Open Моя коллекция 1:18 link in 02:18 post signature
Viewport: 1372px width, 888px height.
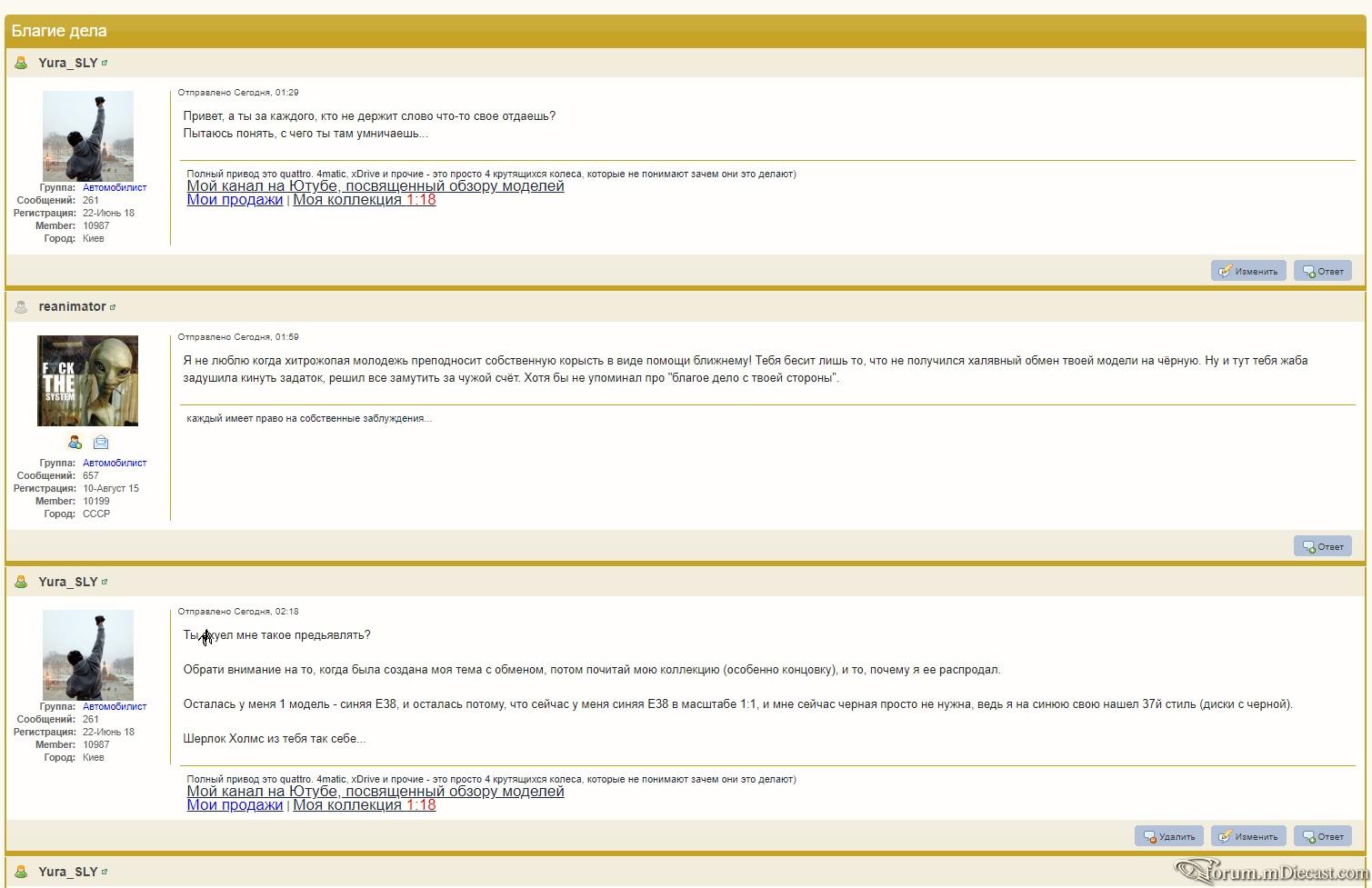pos(364,804)
